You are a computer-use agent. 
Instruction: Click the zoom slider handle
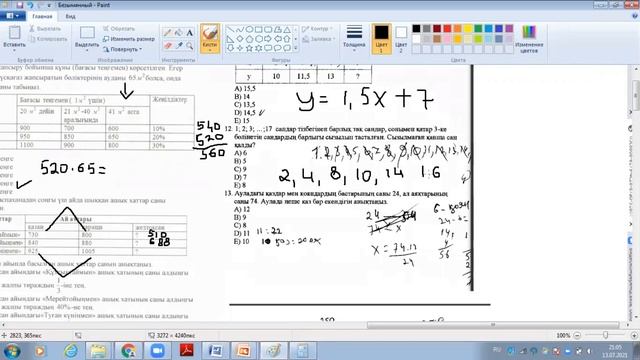pyautogui.click(x=606, y=335)
